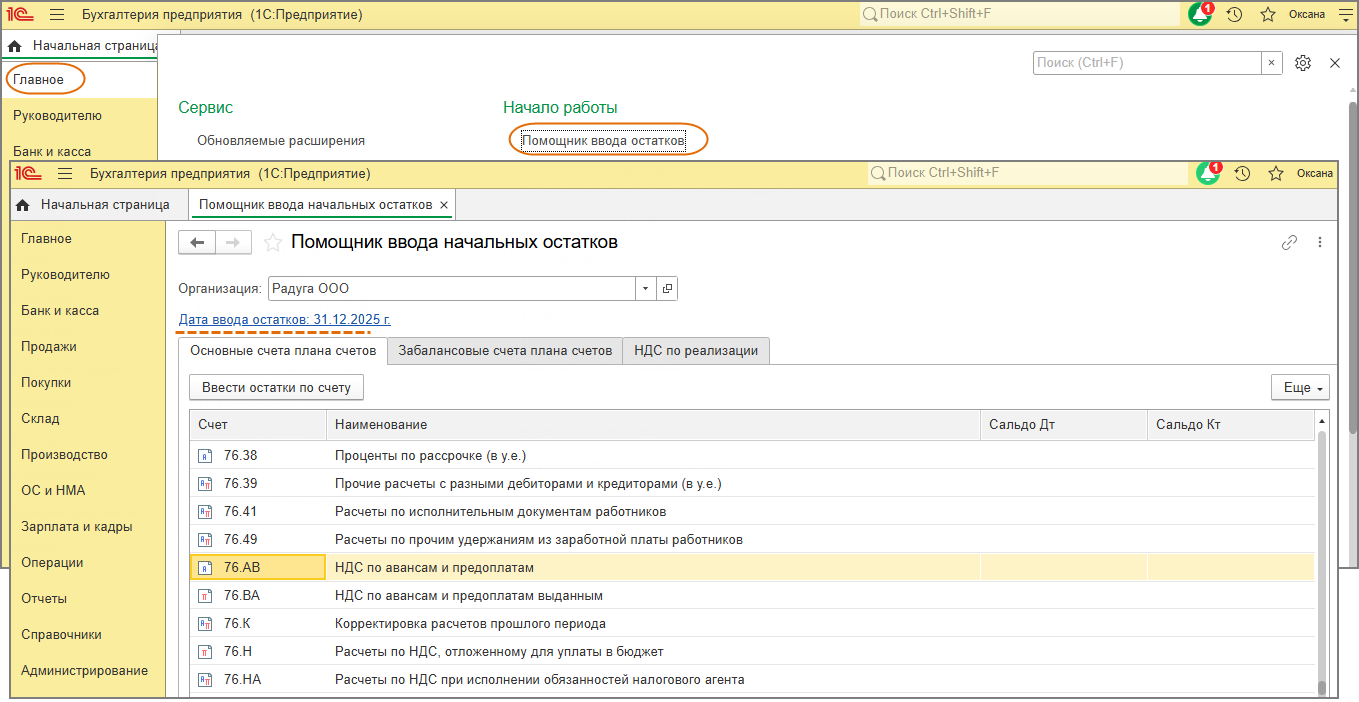Image resolution: width=1359 pixels, height=702 pixels.
Task: Clear search field X in back window
Action: coord(1271,62)
